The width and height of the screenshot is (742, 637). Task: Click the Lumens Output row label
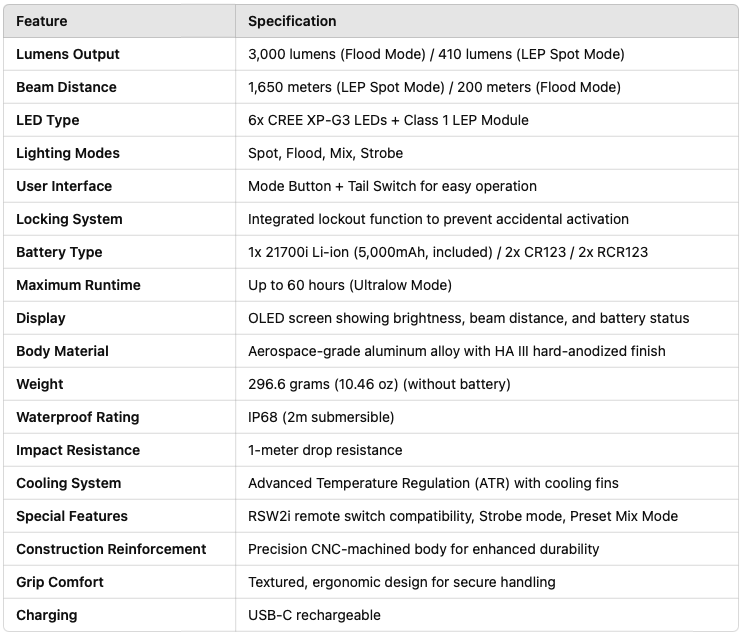coord(67,54)
